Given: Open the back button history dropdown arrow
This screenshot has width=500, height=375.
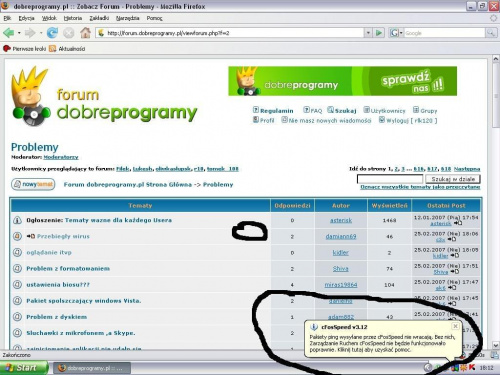Looking at the screenshot, I should [19, 33].
